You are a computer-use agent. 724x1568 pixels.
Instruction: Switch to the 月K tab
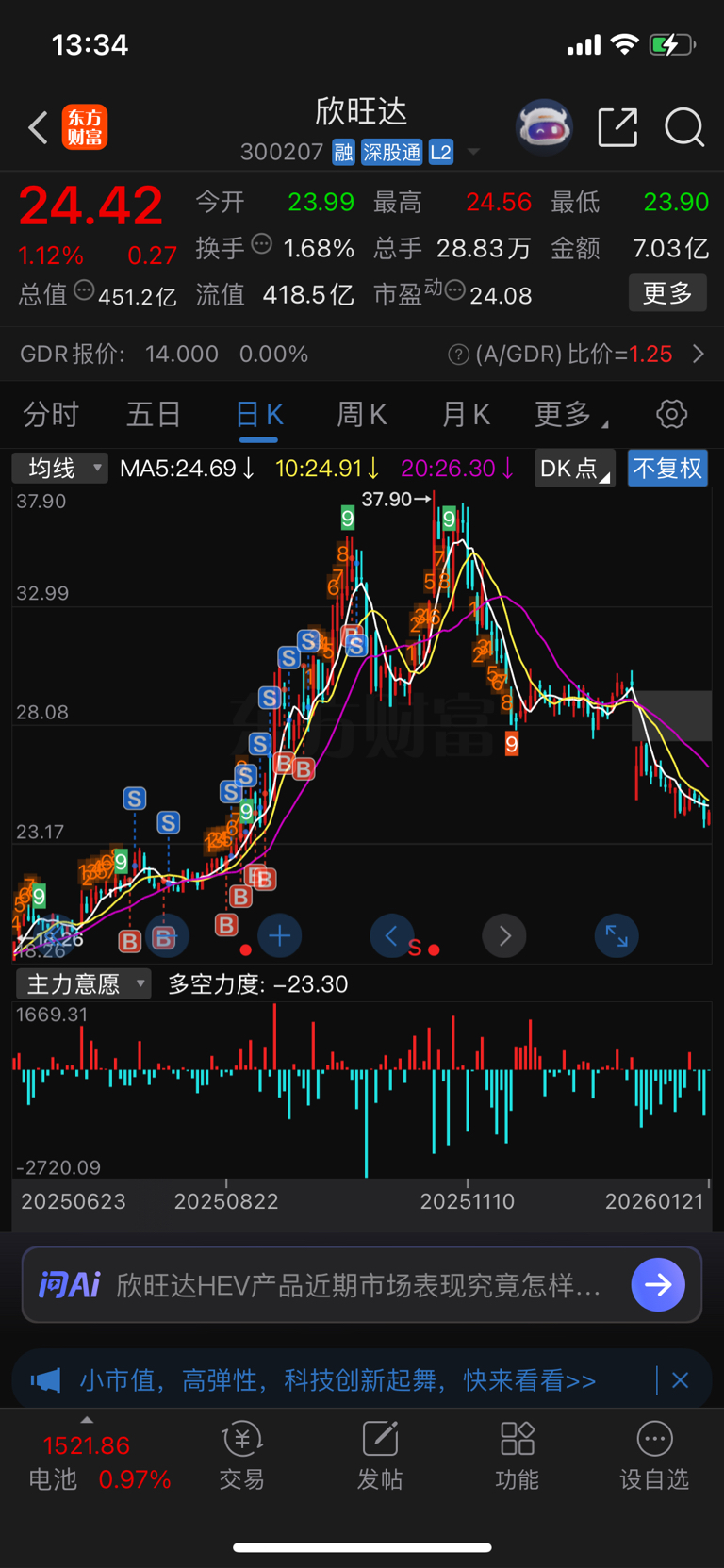tap(466, 414)
